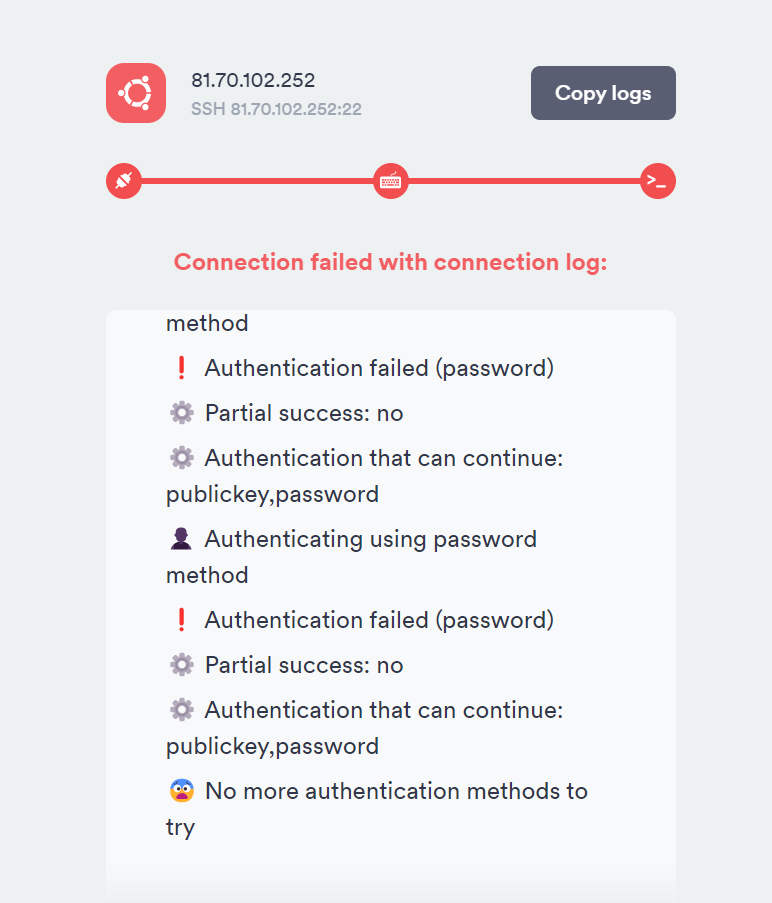Click the progress line between plug and keyboard
The image size is (772, 903).
click(x=257, y=181)
